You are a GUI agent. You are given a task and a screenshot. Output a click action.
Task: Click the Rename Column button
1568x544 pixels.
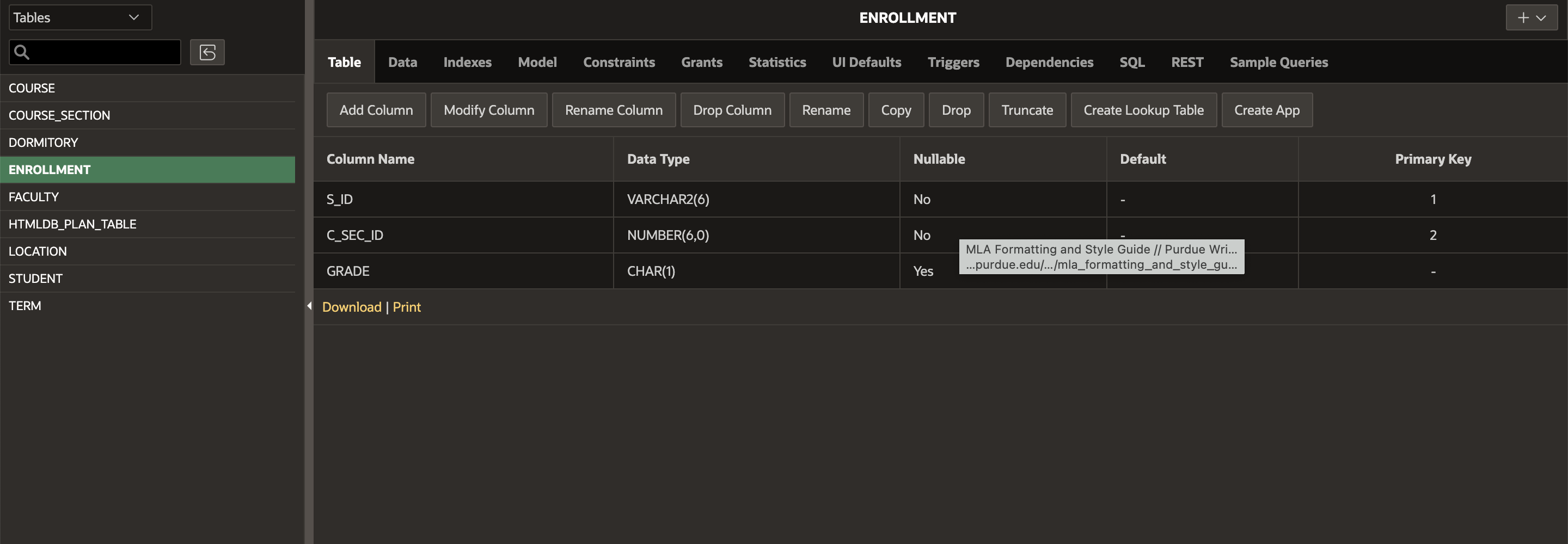[613, 110]
